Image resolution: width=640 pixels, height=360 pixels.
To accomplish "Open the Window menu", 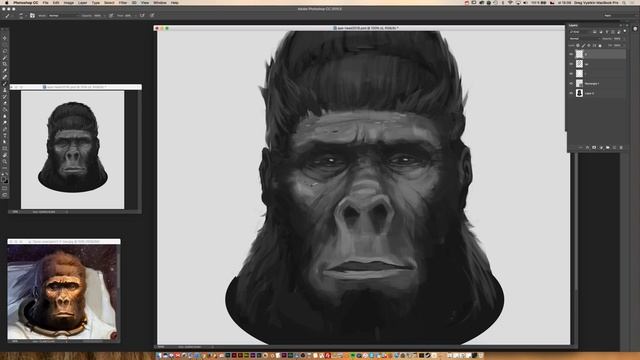I will (x=160, y=2).
